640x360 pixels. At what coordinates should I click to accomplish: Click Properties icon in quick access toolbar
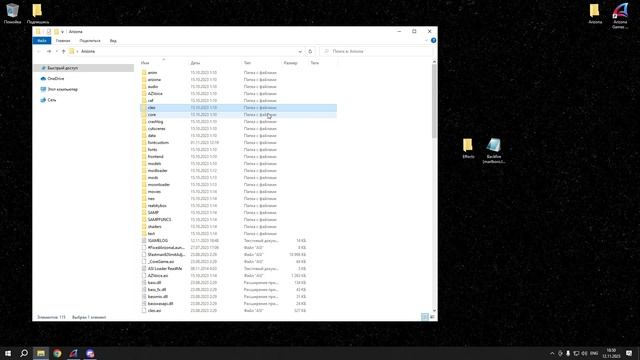tap(49, 31)
